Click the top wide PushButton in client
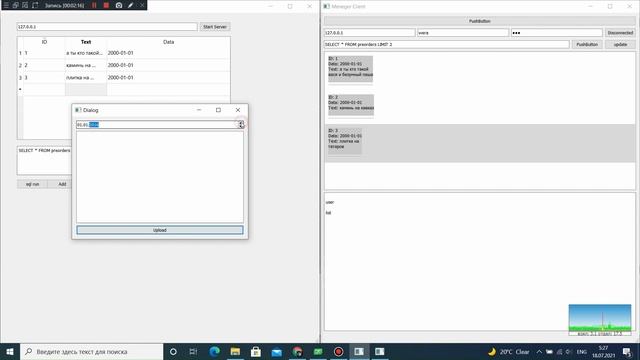Viewport: 640px width, 360px height. click(480, 21)
